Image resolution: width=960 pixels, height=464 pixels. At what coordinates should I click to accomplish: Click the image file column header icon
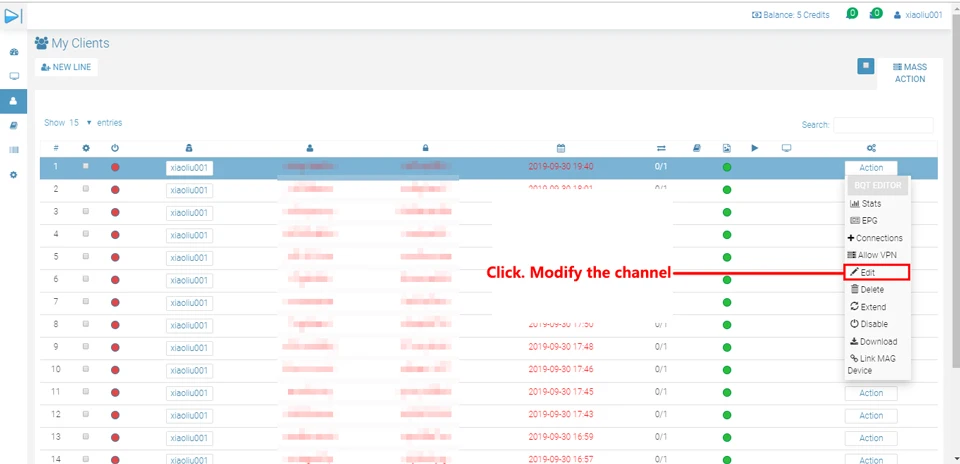point(727,148)
